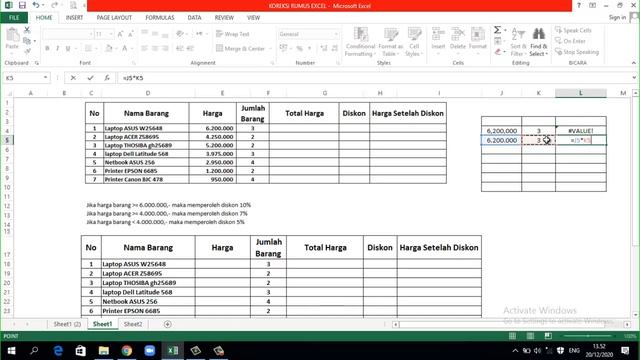Toggle Underline formatting
The width and height of the screenshot is (640, 360).
coord(68,49)
